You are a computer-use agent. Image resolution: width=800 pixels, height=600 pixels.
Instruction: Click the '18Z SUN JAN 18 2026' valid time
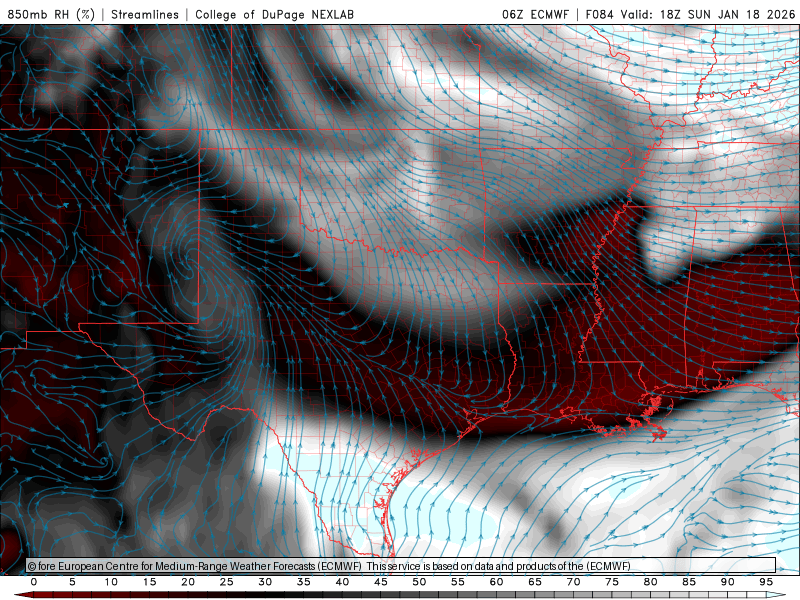[x=727, y=14]
